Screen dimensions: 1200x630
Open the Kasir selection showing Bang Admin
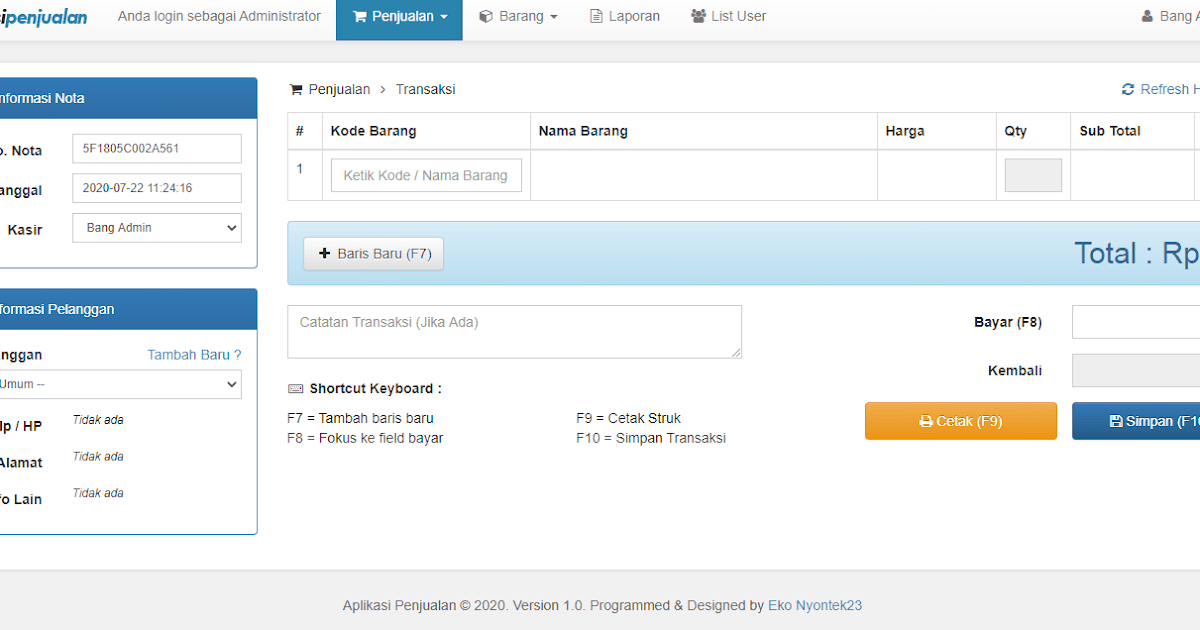156,228
